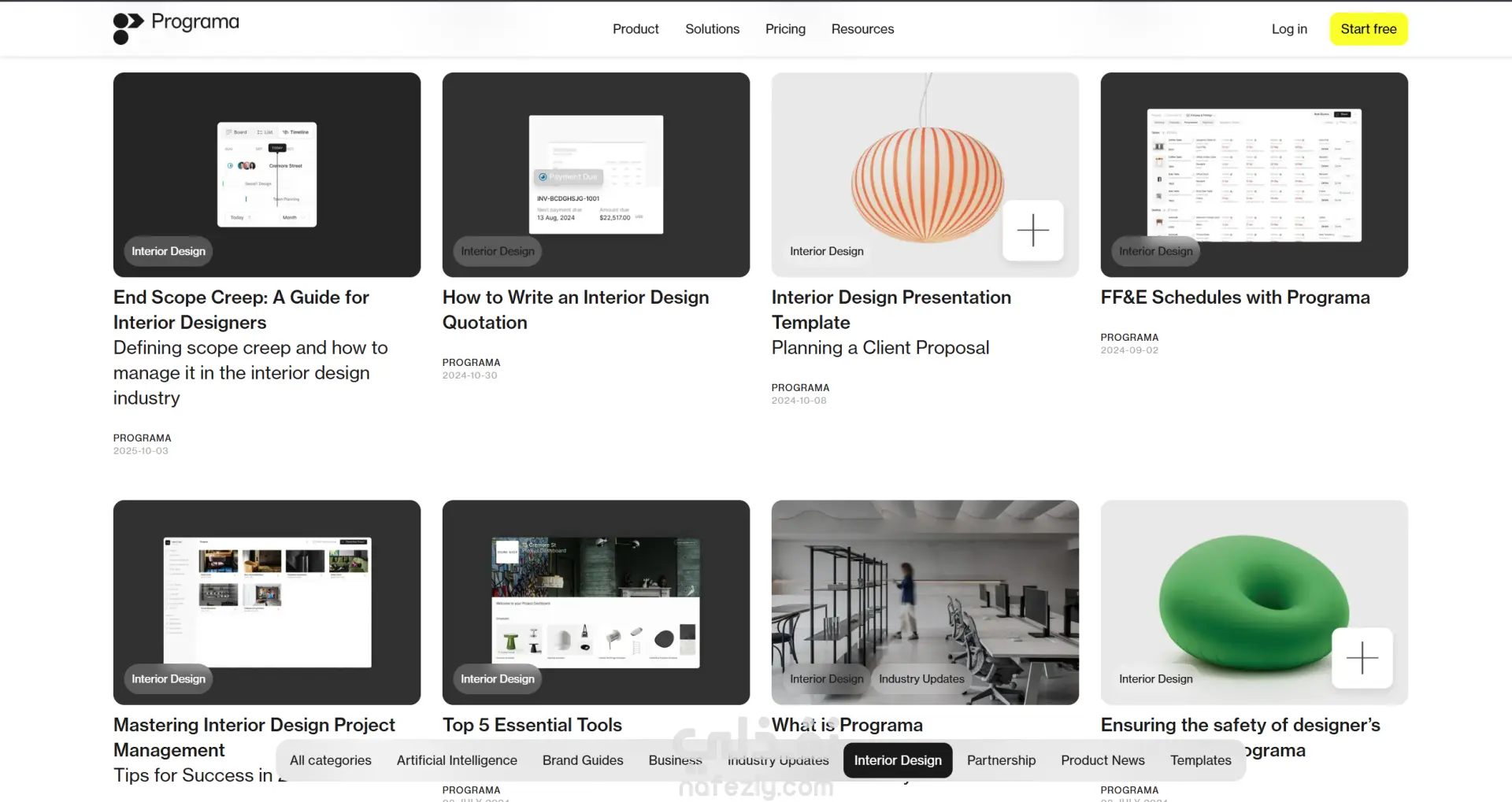
Task: Click the plus icon on the Presentation Template card
Action: tap(1032, 230)
